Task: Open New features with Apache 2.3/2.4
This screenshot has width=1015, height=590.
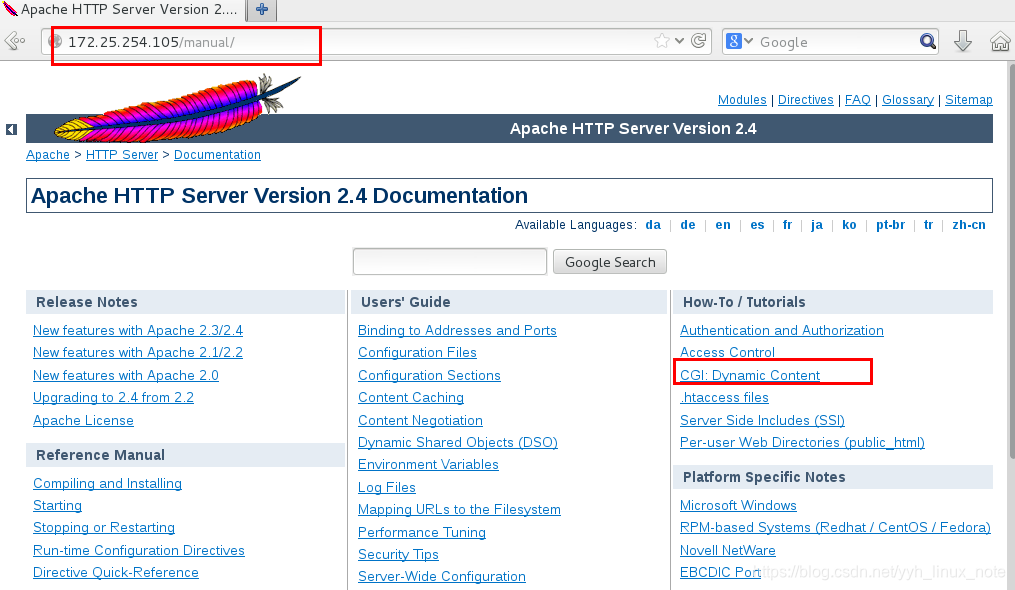Action: (138, 330)
